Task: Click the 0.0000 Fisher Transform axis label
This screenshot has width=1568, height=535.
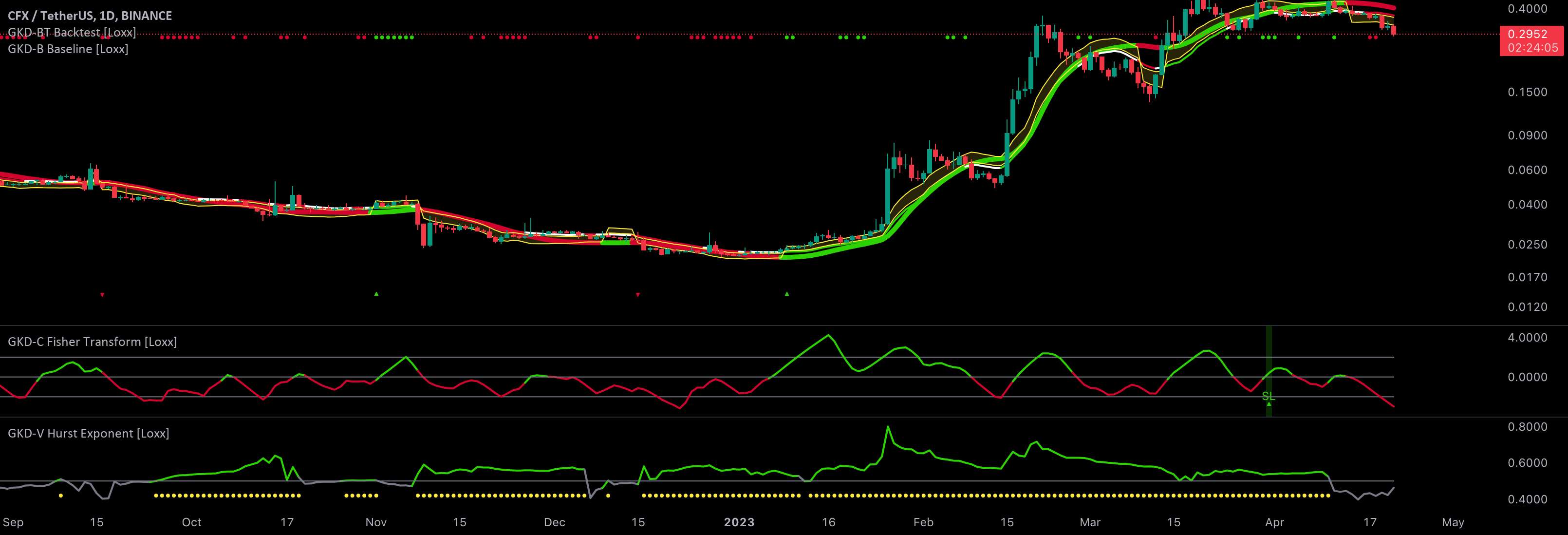Action: tap(1527, 377)
